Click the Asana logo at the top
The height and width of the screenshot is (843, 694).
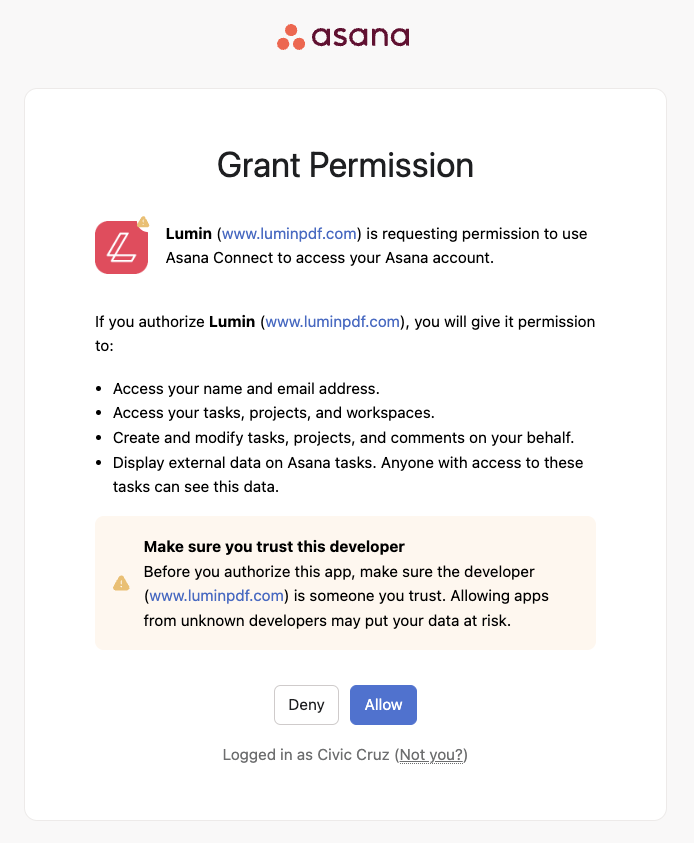coord(344,37)
